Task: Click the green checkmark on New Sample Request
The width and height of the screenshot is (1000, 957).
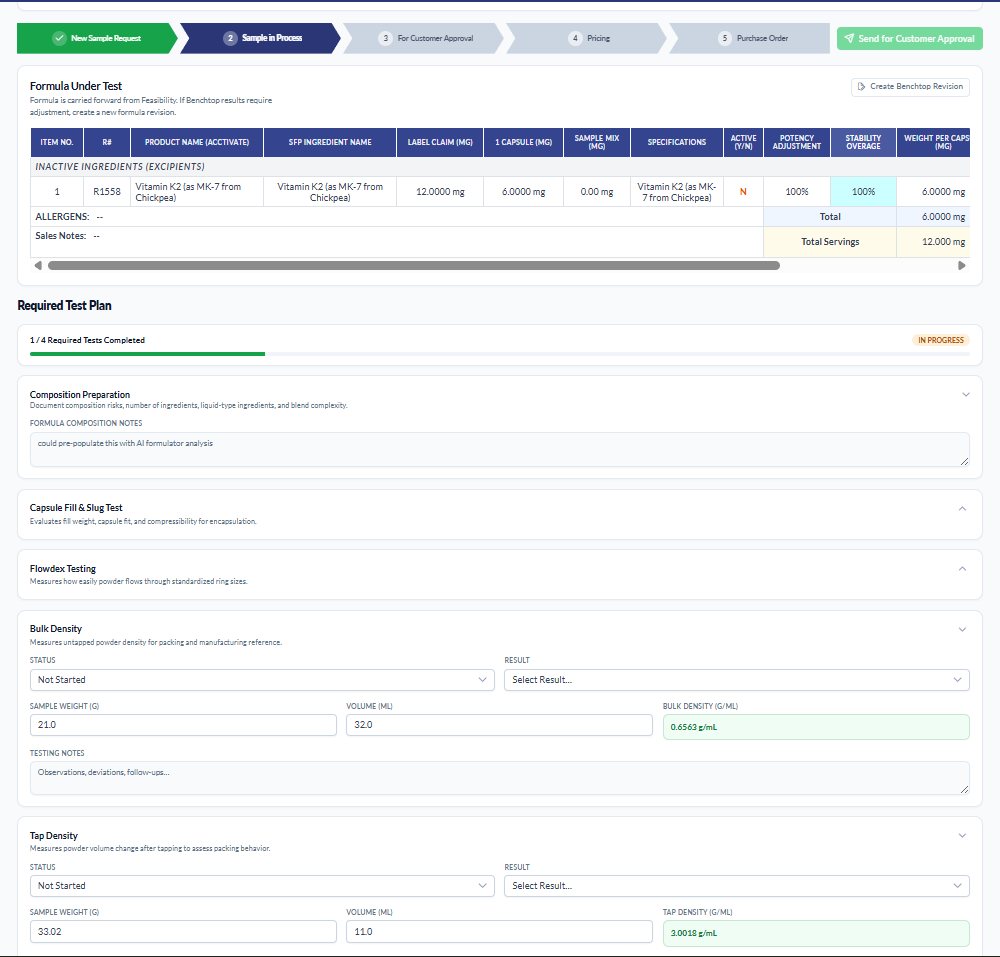Action: (59, 38)
